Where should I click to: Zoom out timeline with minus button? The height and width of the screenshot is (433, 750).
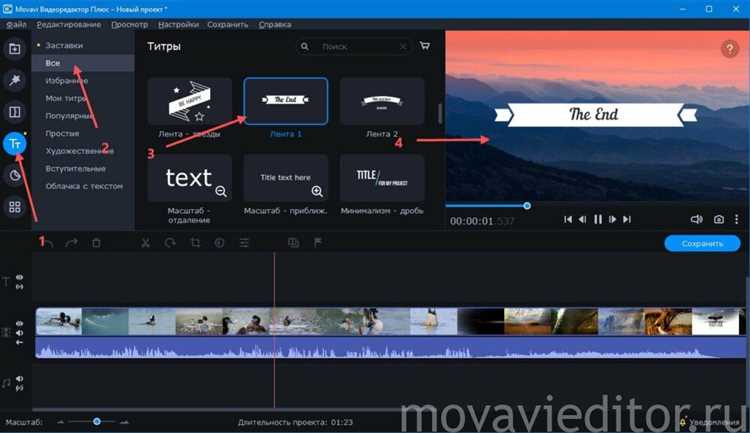click(60, 422)
